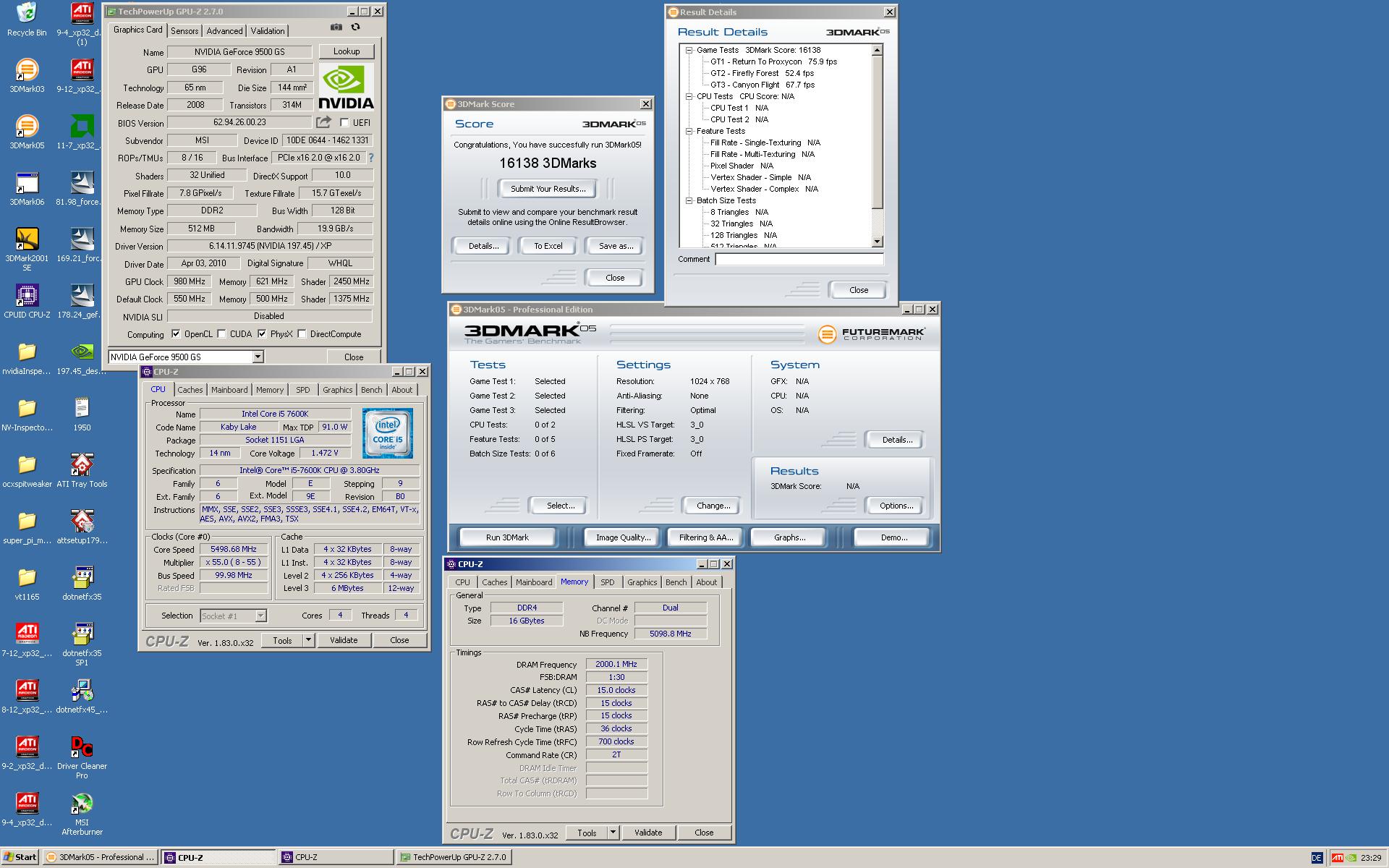Click the Image Quality button

[624, 537]
